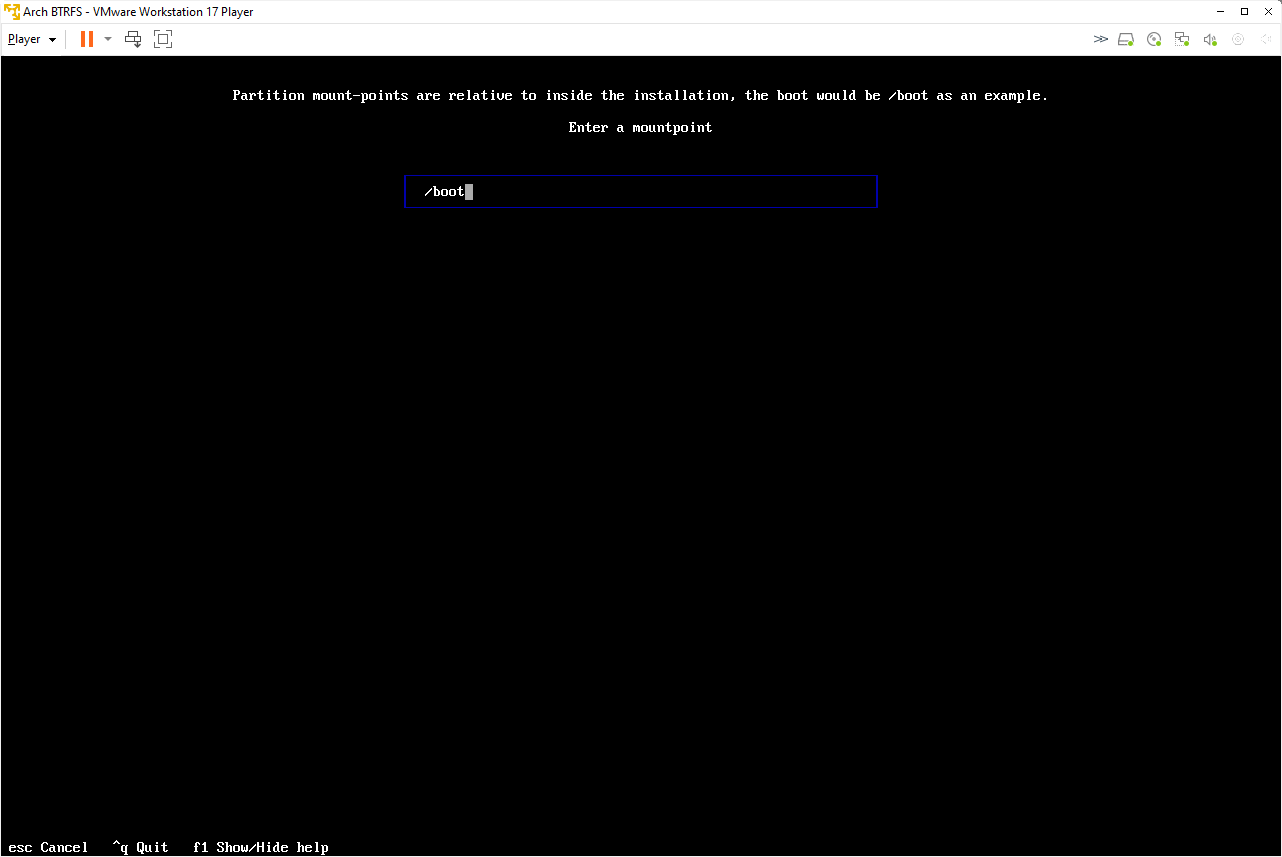Expand the power options dropdown arrow
This screenshot has width=1282, height=857.
point(108,39)
